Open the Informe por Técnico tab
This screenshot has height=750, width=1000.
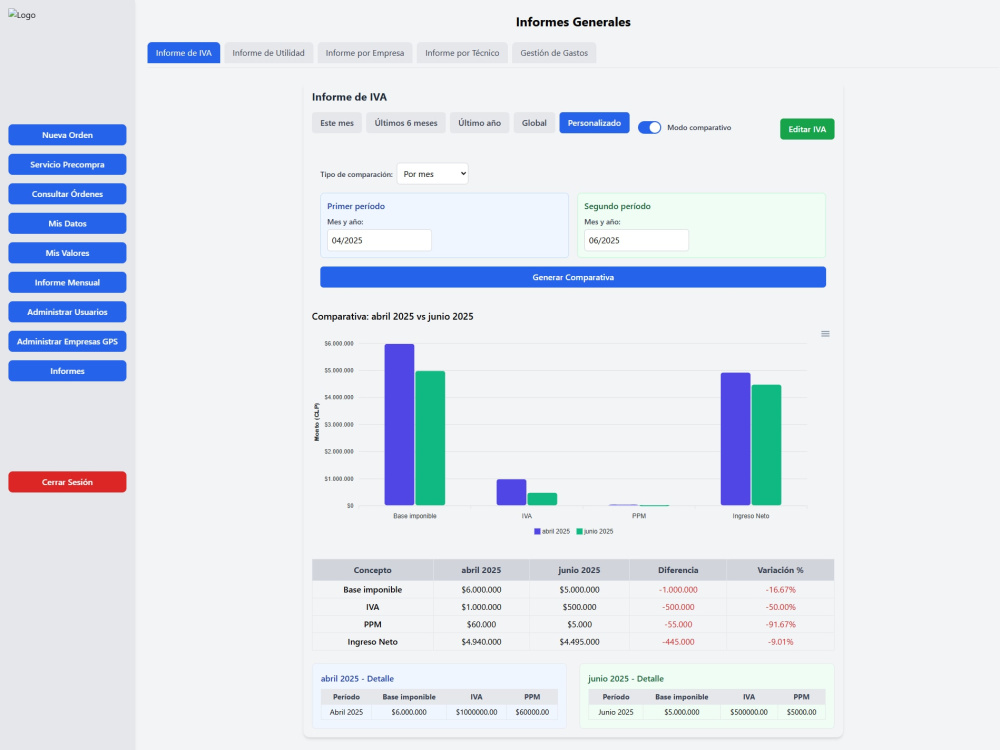pyautogui.click(x=462, y=53)
